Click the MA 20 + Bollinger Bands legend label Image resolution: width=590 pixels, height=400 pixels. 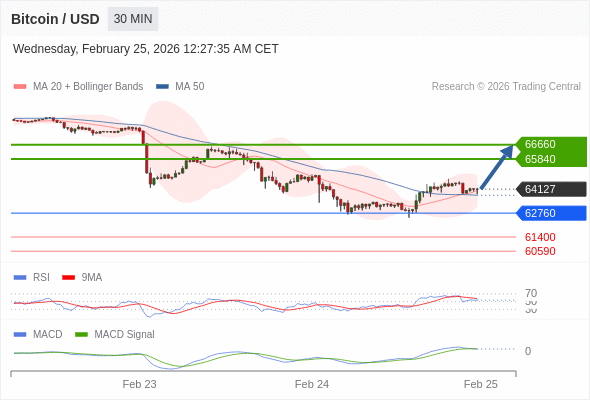tap(88, 87)
